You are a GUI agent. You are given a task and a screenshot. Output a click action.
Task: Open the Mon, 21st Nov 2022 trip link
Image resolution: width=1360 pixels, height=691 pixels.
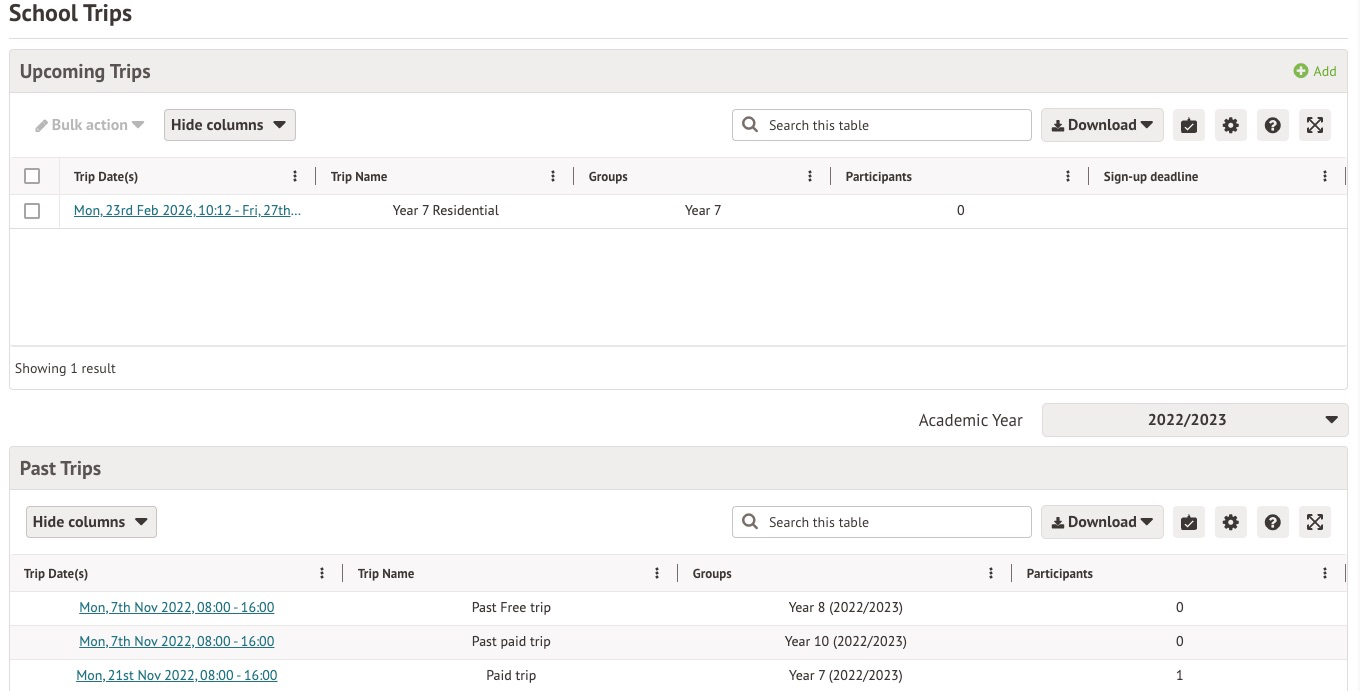(177, 675)
